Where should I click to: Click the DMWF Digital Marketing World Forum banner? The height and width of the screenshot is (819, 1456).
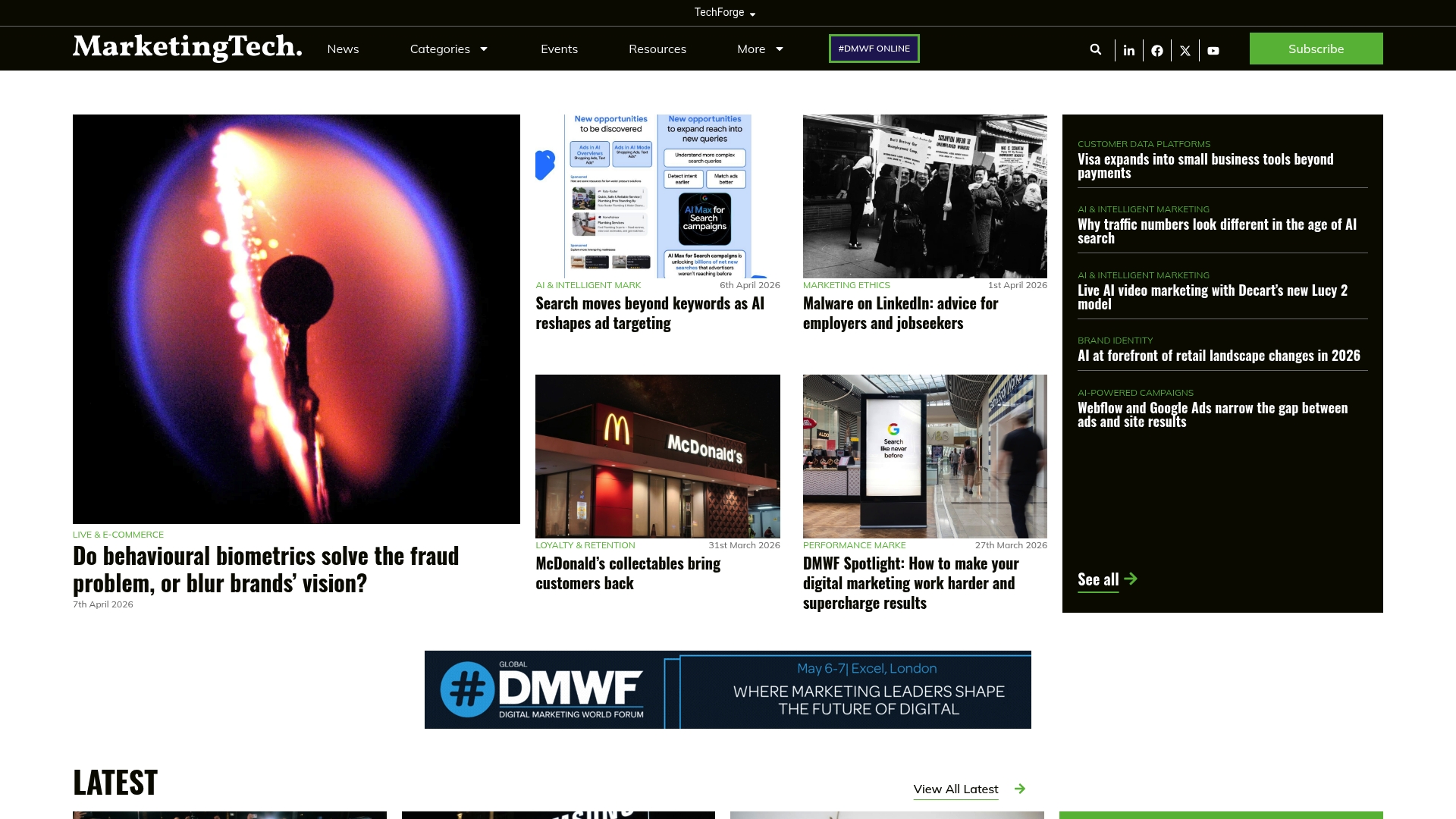[x=728, y=689]
